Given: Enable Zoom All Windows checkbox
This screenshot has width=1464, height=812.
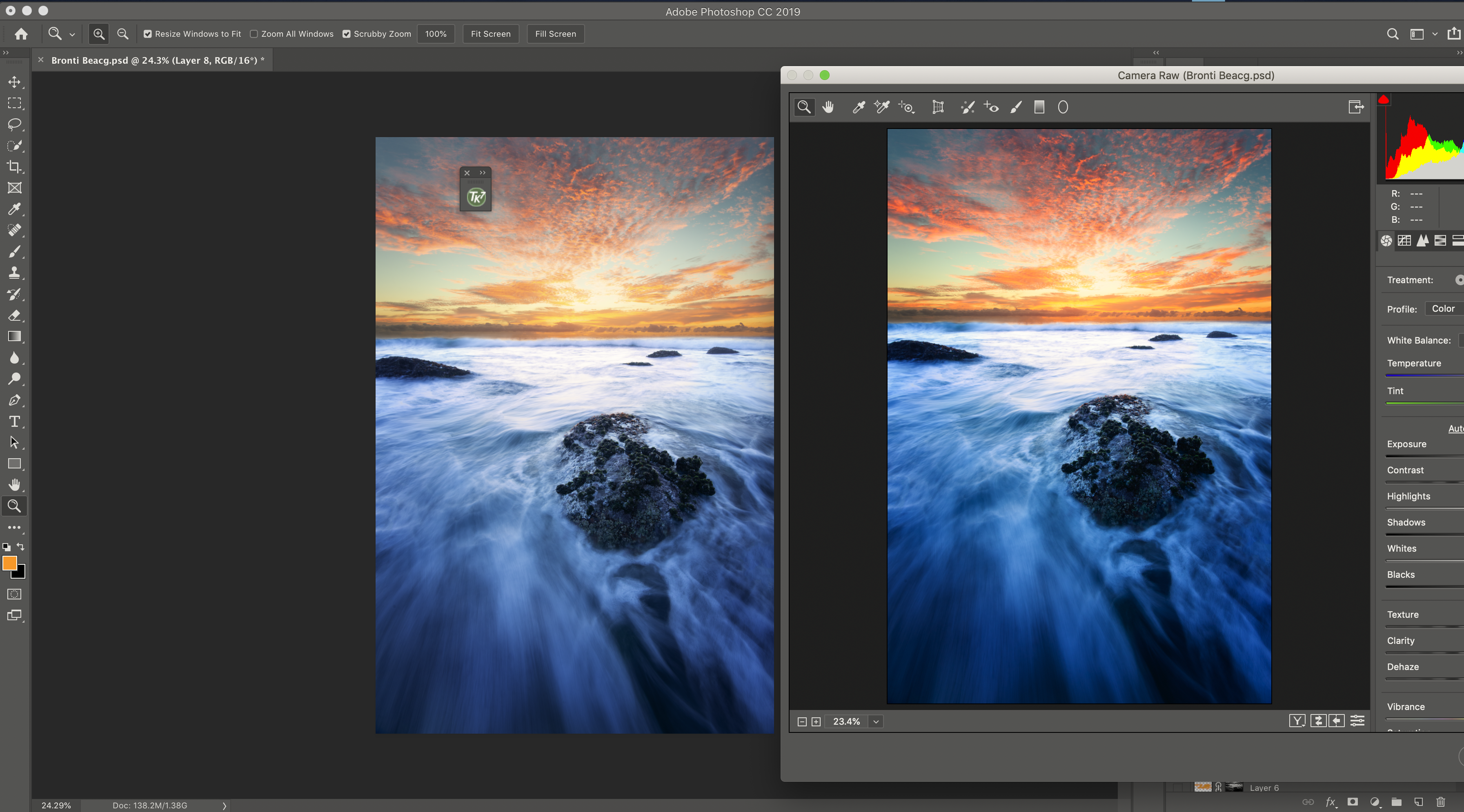Looking at the screenshot, I should [x=254, y=34].
